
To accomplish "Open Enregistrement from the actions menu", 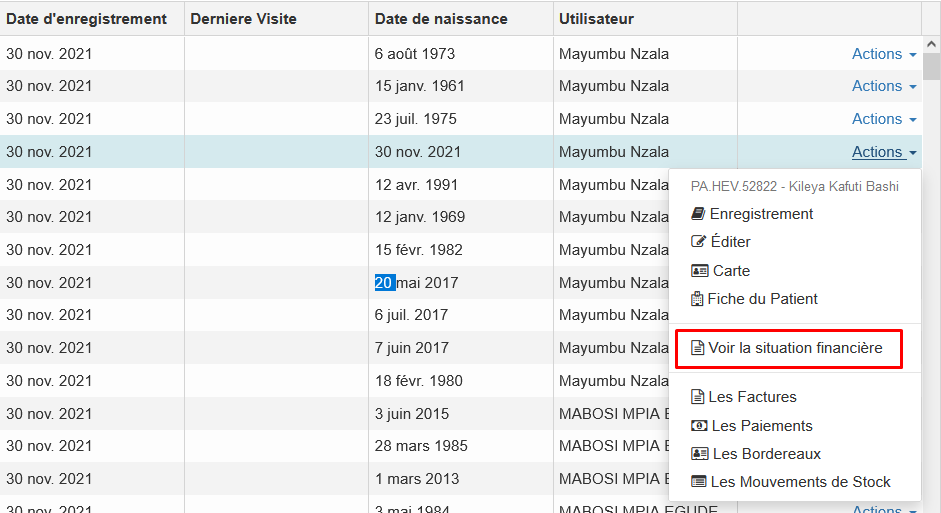I will pos(761,214).
